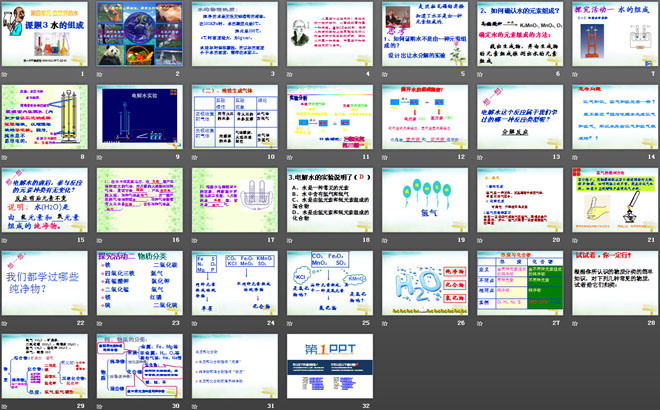The image size is (660, 410).
Task: Click the animation star icon under slide 11
Action: (x=290, y=157)
